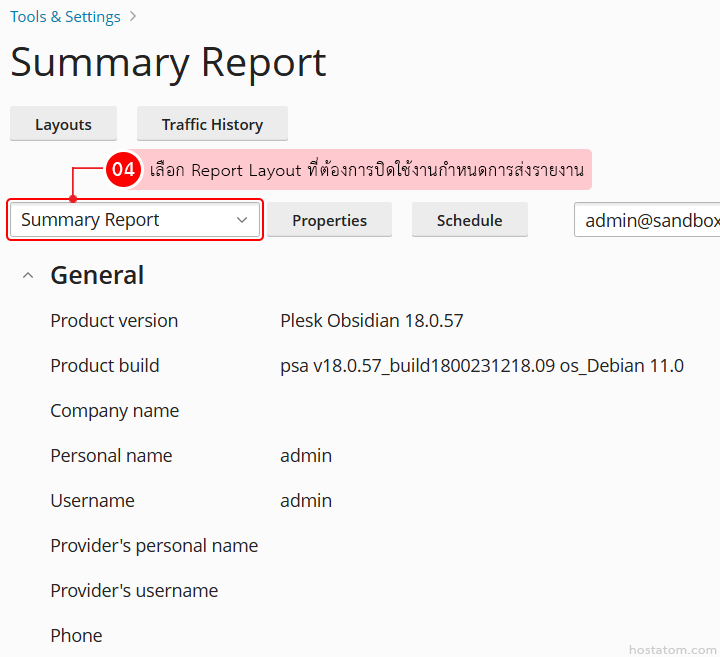The height and width of the screenshot is (657, 720).
Task: Click the General section heading
Action: click(97, 276)
